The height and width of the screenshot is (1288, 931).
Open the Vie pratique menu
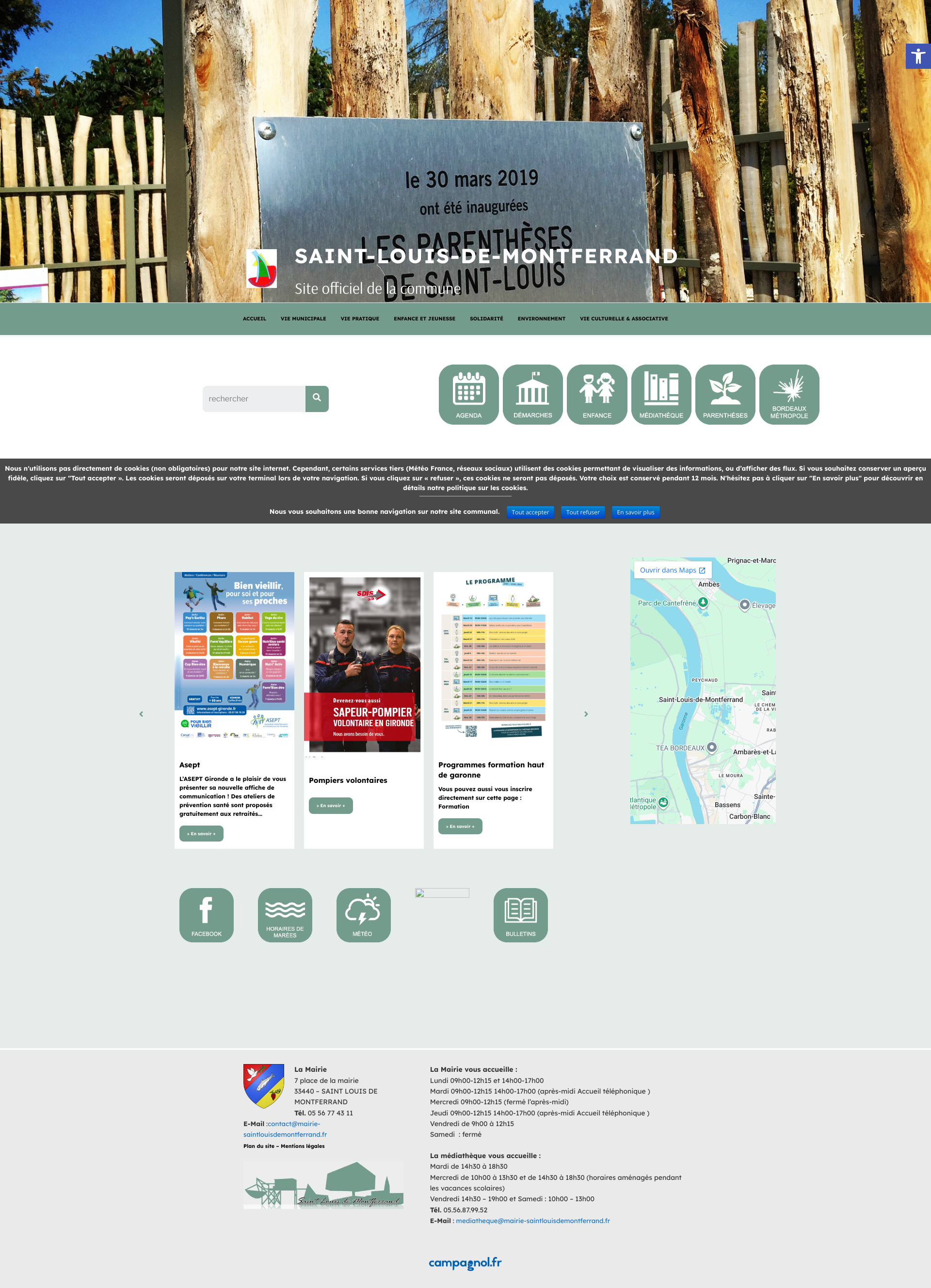(360, 318)
